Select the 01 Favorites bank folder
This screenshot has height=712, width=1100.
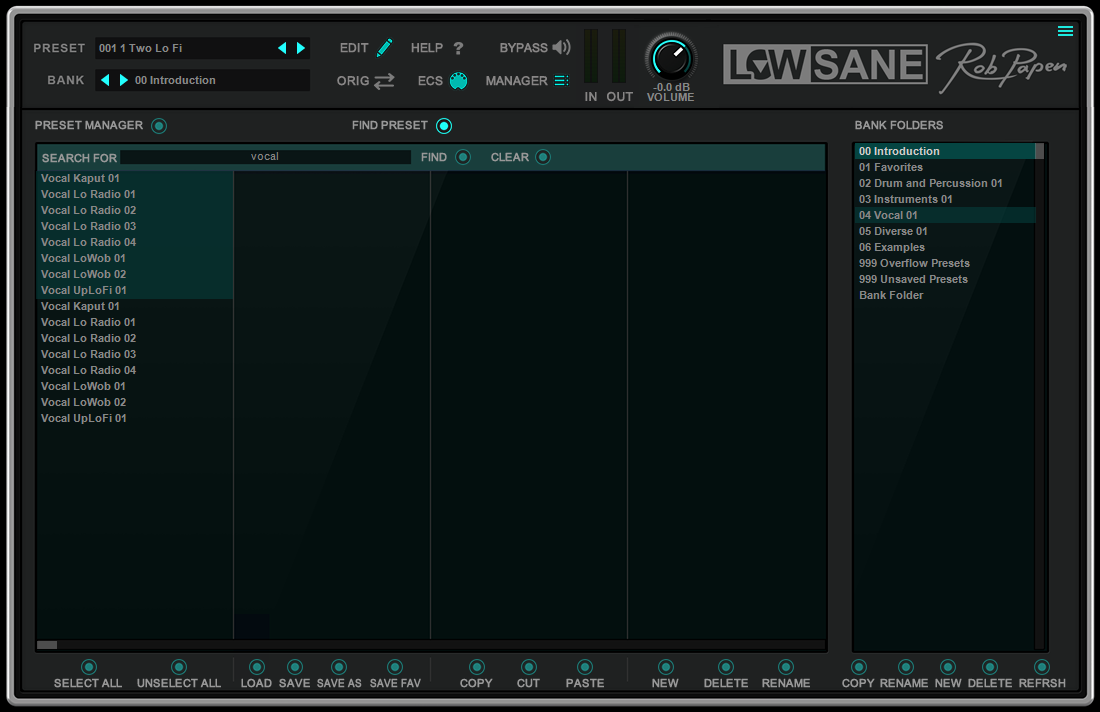[945, 167]
